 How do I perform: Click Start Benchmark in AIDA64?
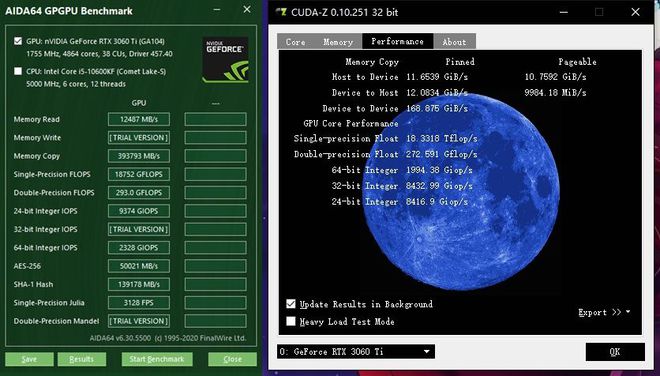[x=157, y=359]
